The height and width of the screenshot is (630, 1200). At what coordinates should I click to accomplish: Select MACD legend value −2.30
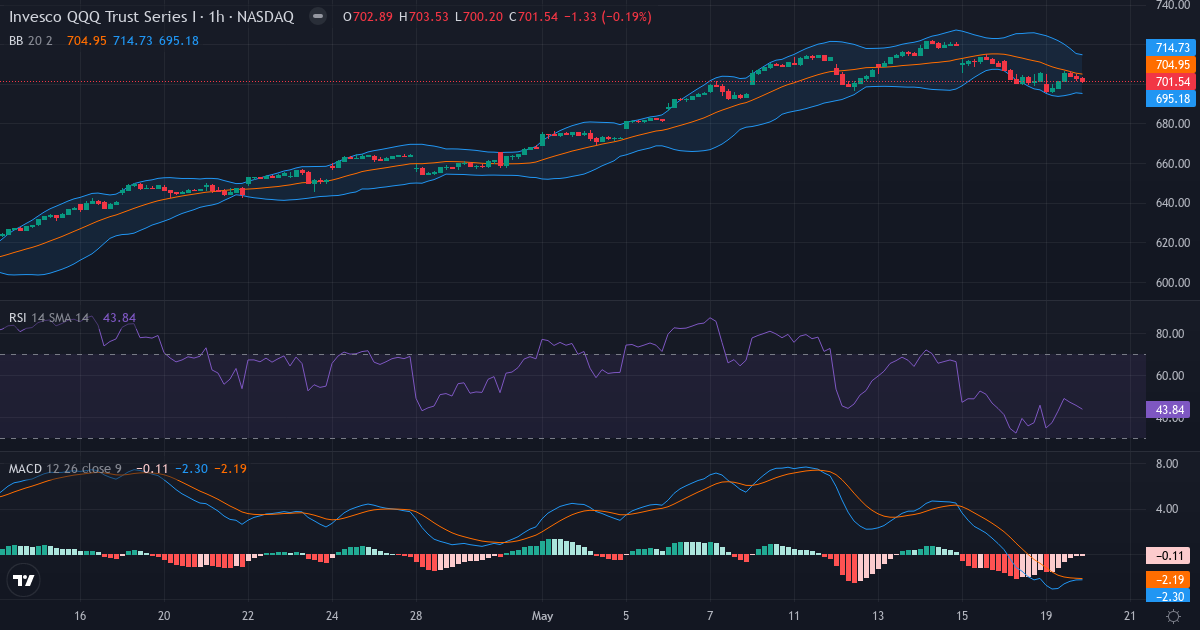[190, 468]
